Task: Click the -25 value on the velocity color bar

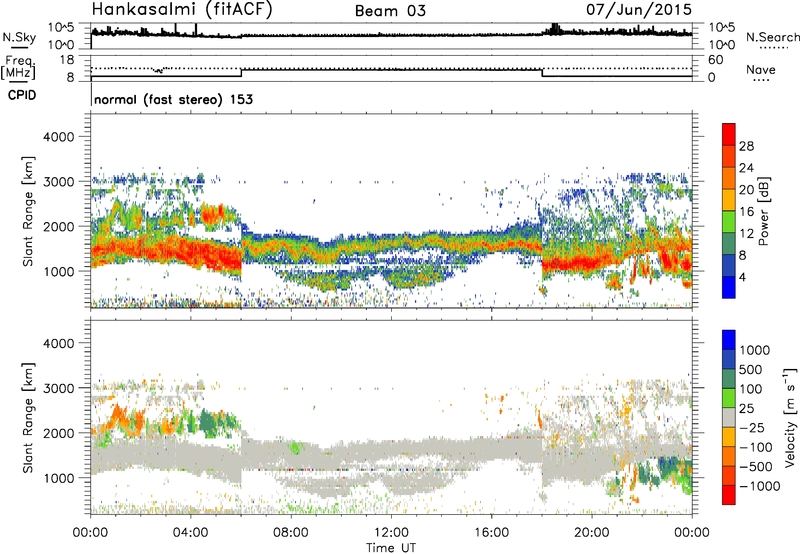Action: click(752, 427)
